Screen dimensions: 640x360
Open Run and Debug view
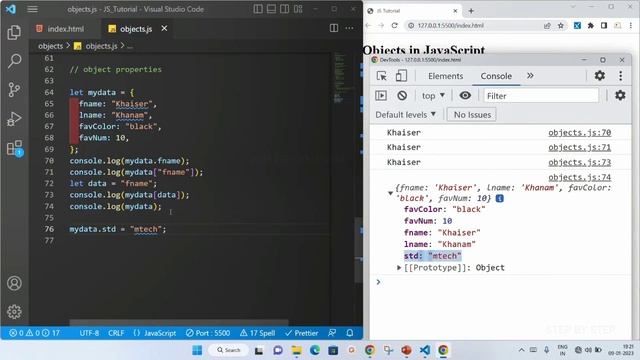pyautogui.click(x=14, y=119)
